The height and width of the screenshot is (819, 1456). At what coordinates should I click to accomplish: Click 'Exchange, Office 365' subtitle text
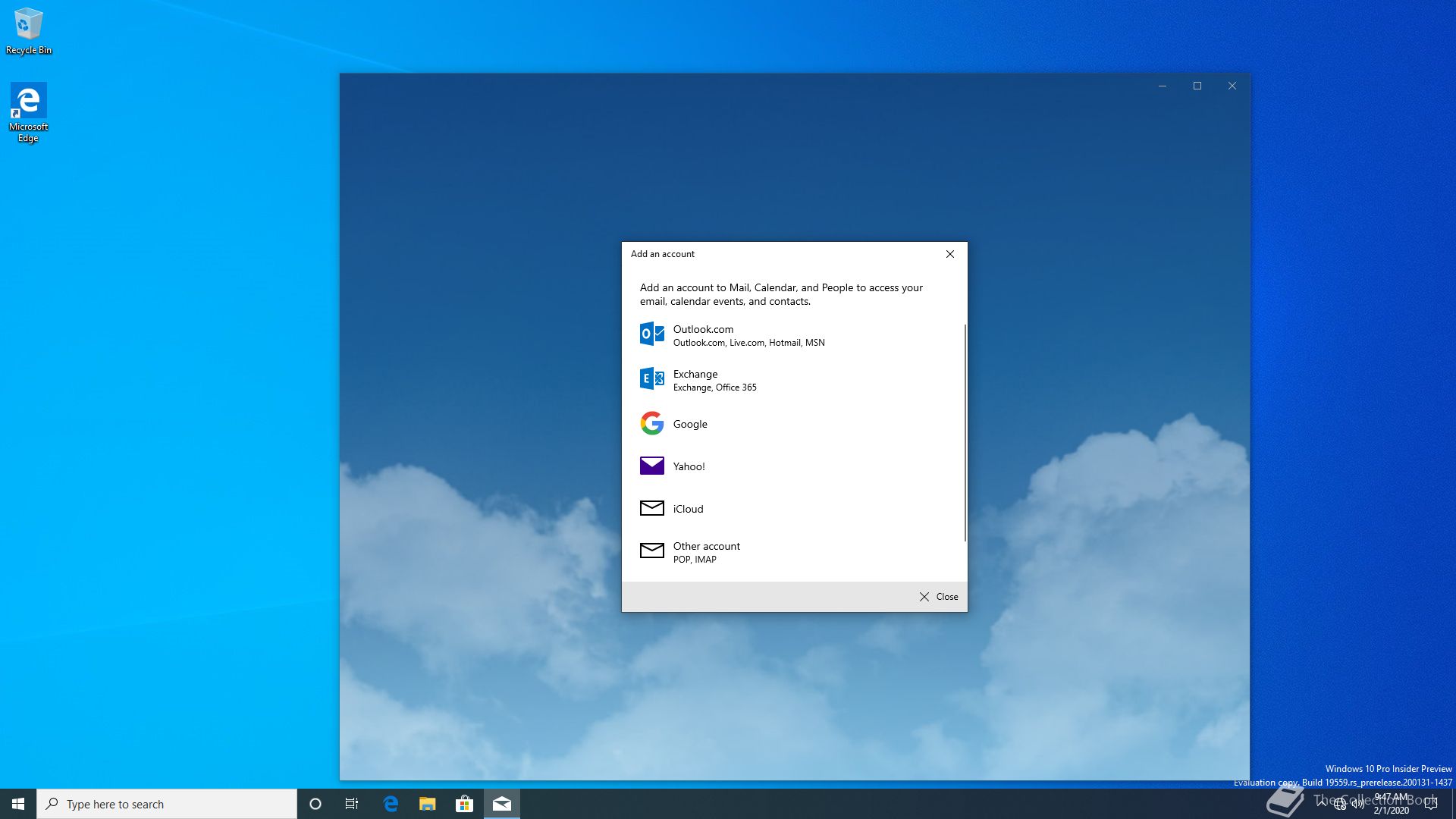tap(714, 388)
